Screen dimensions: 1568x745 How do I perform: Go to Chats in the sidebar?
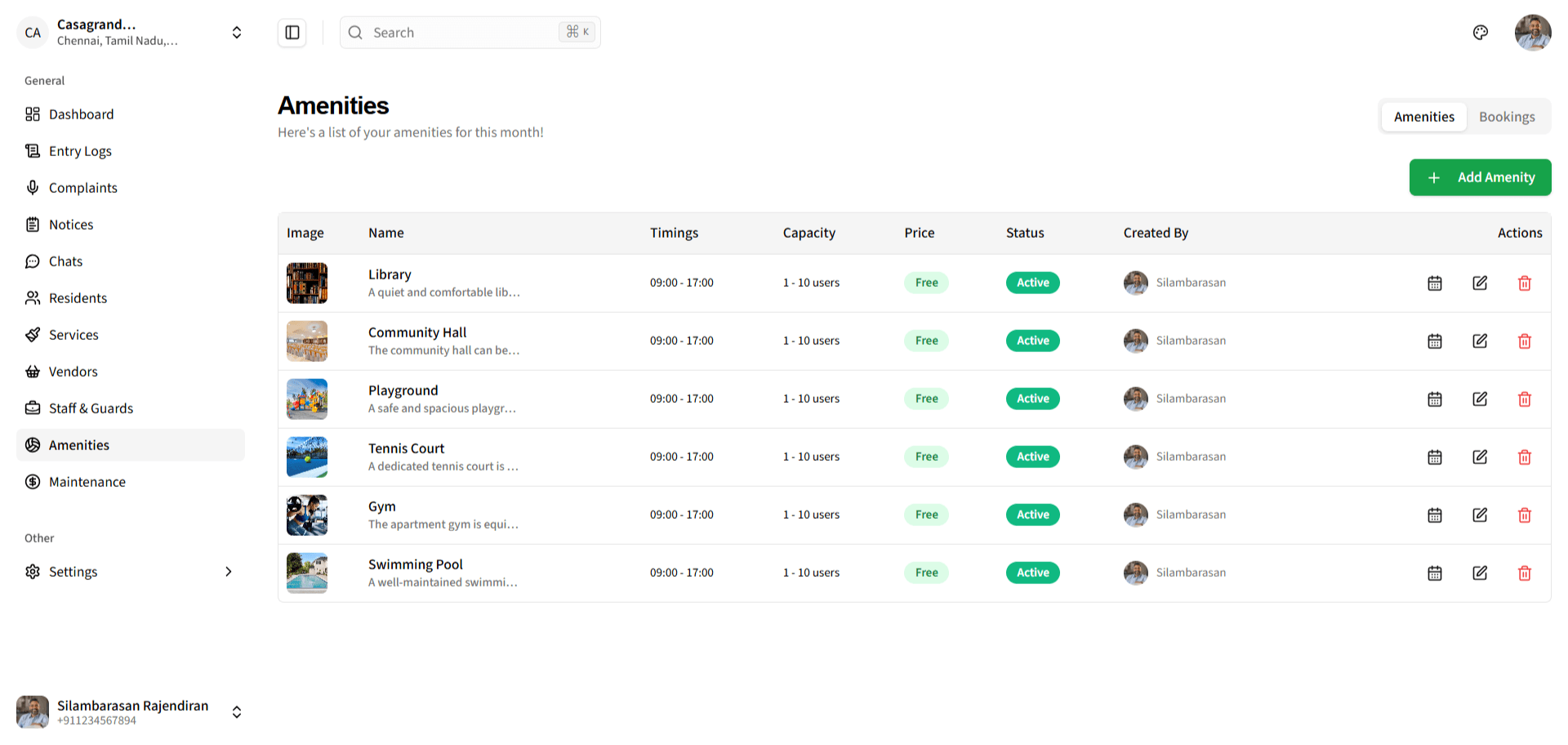click(65, 261)
